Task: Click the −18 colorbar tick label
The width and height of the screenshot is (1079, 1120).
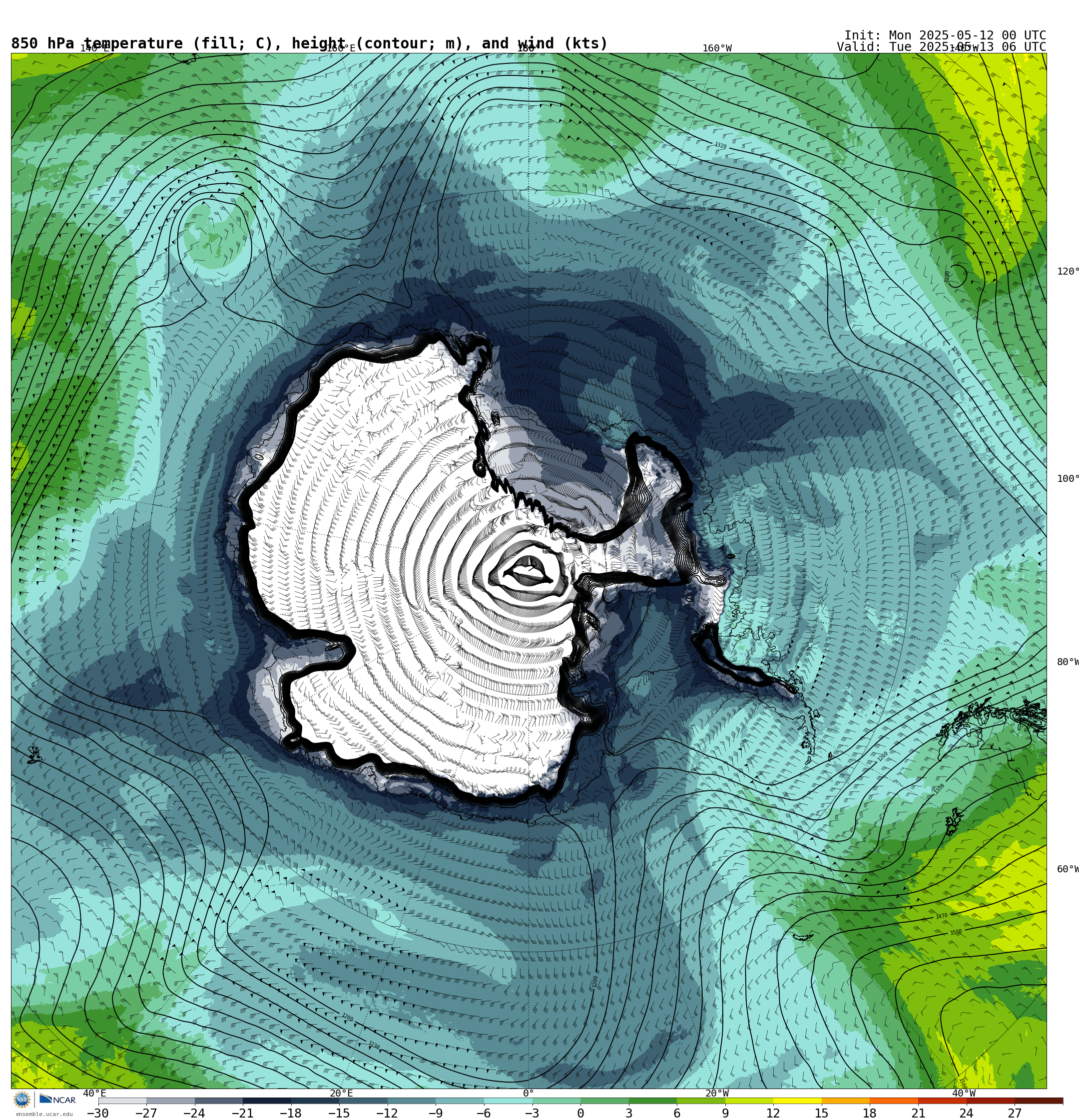Action: (290, 1113)
